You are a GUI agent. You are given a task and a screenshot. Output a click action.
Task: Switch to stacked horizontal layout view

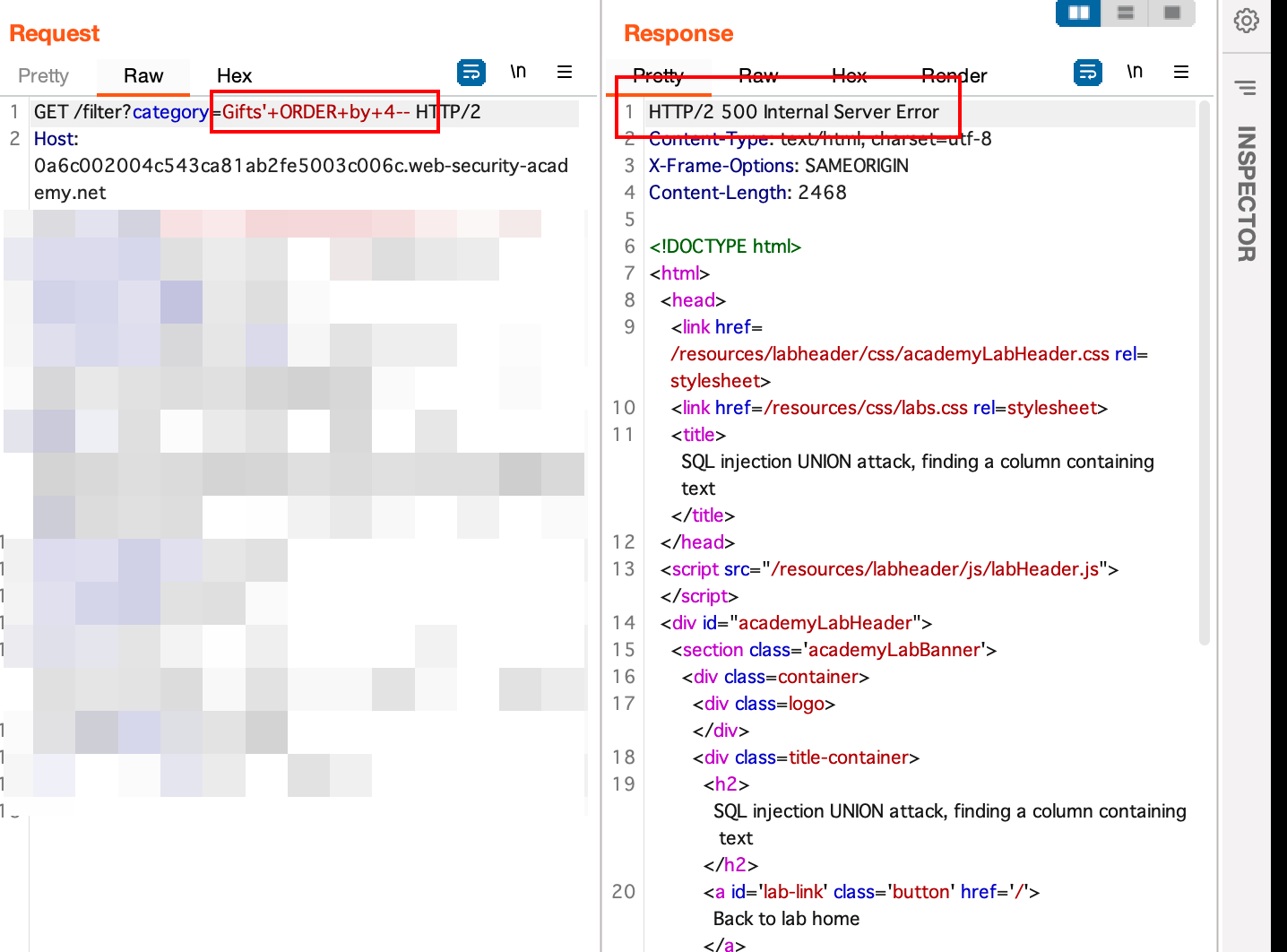1125,13
